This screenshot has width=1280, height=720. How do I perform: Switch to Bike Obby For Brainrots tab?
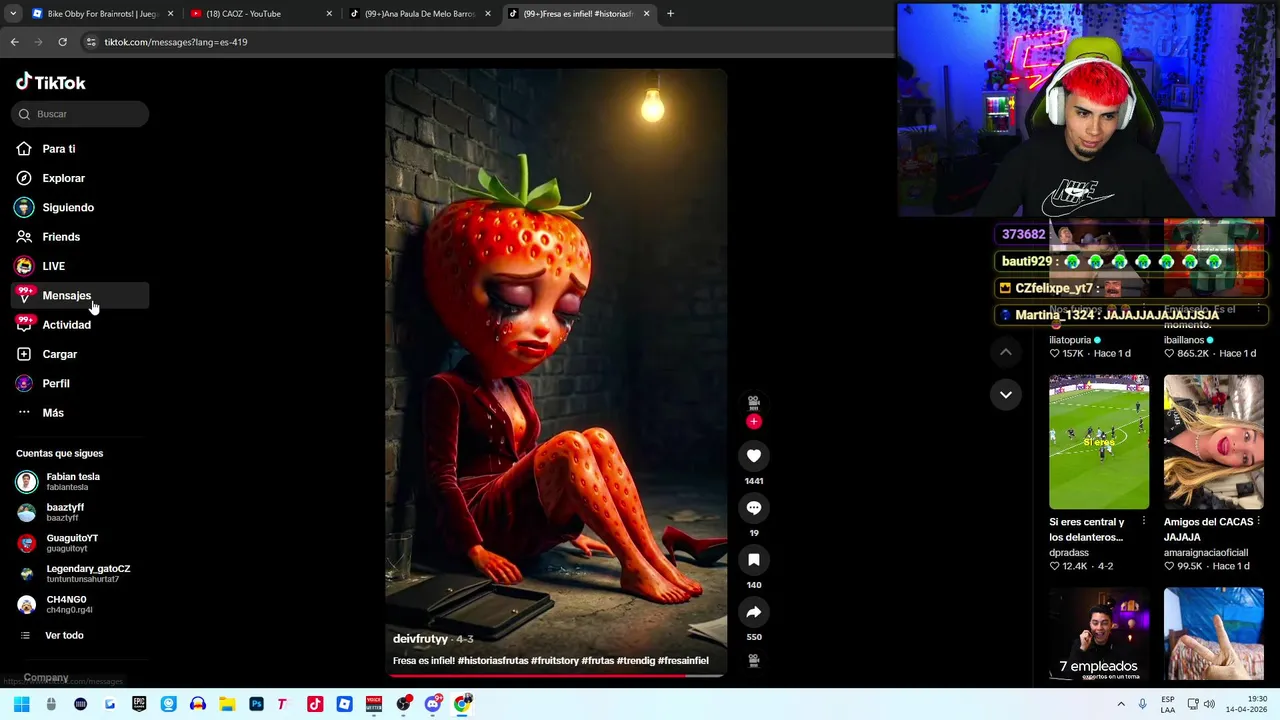[103, 14]
